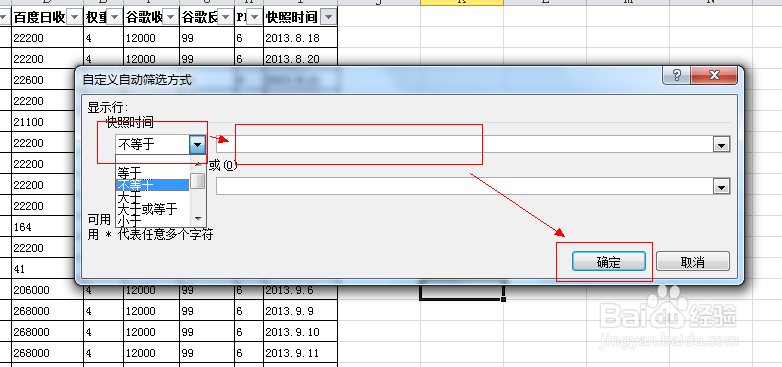Select the 或(O) radio option

(x=222, y=166)
